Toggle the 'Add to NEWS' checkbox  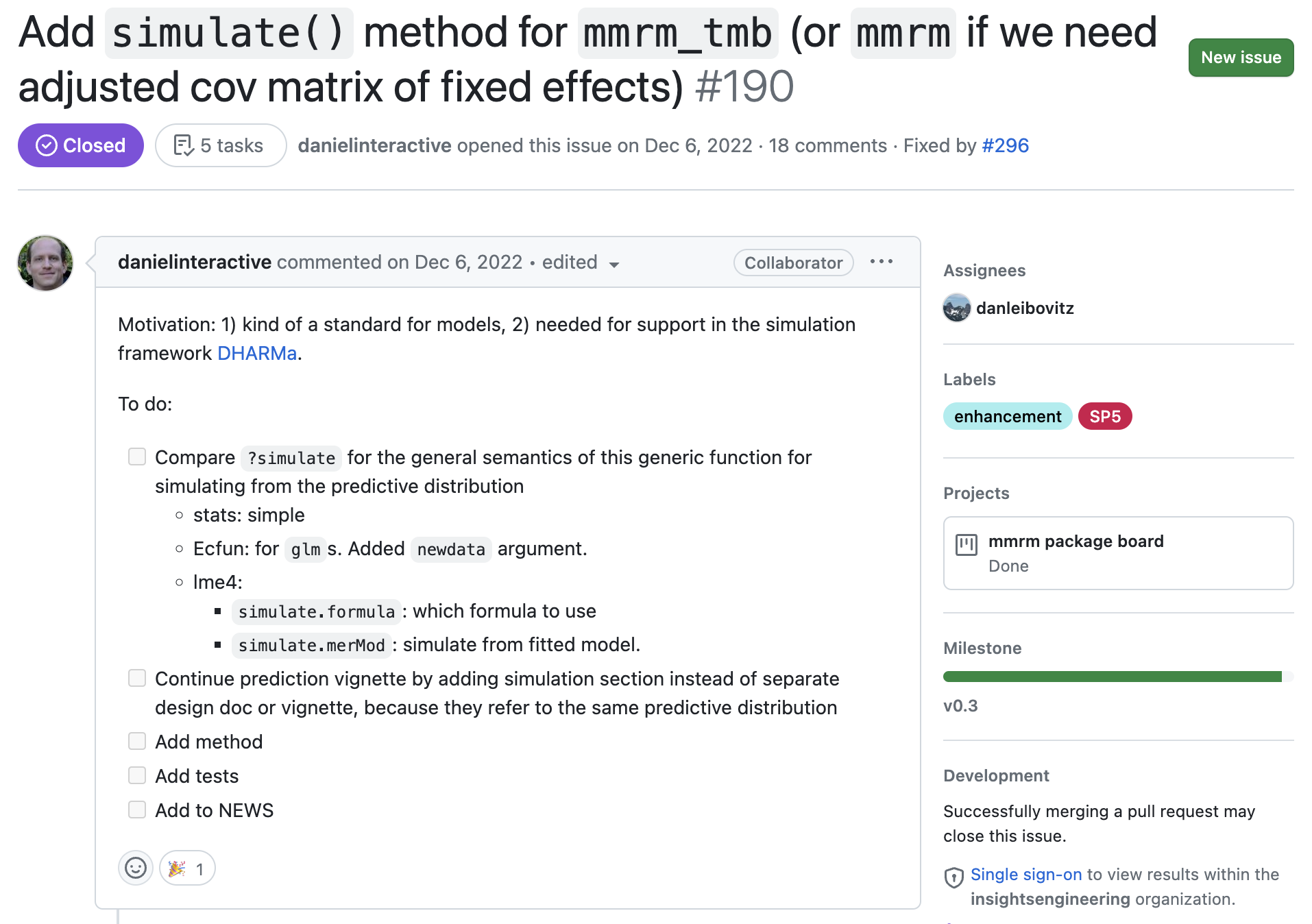(x=137, y=810)
